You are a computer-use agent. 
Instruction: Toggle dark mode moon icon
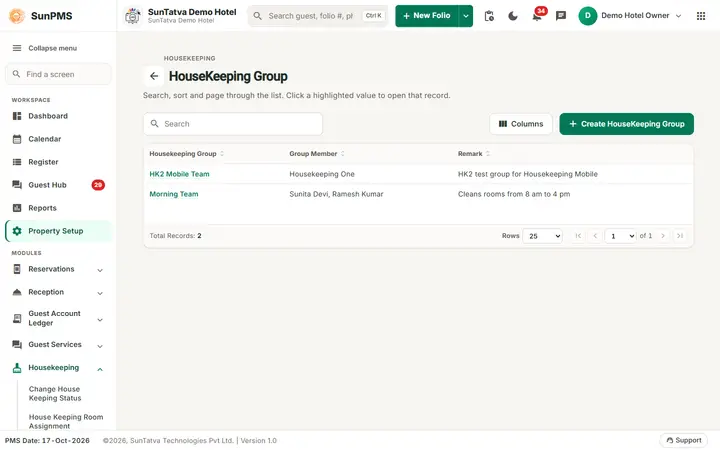tap(513, 16)
